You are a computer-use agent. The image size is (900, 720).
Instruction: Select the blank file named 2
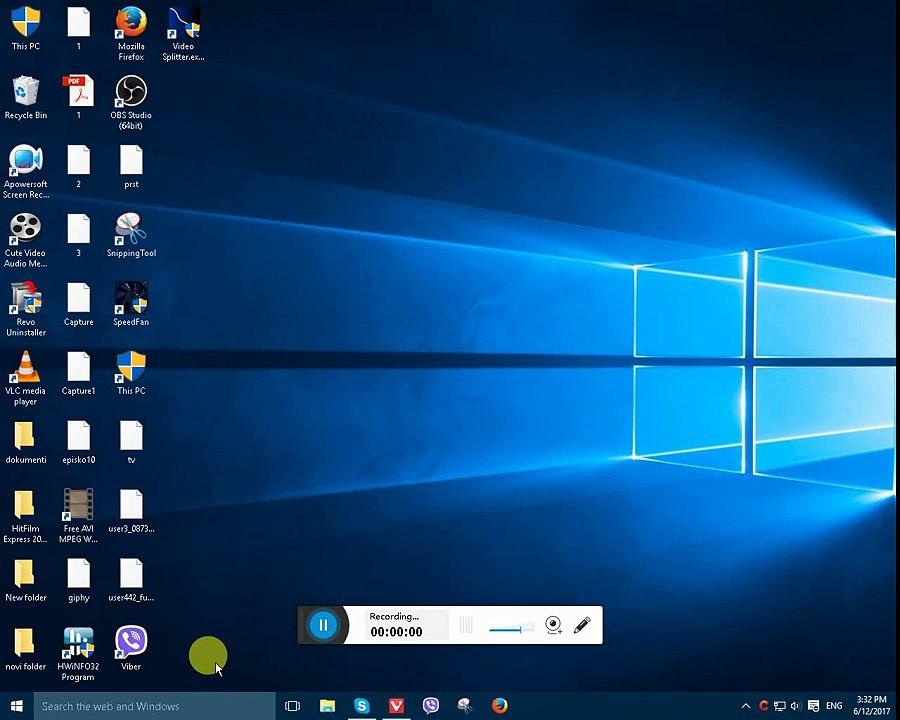tap(78, 167)
